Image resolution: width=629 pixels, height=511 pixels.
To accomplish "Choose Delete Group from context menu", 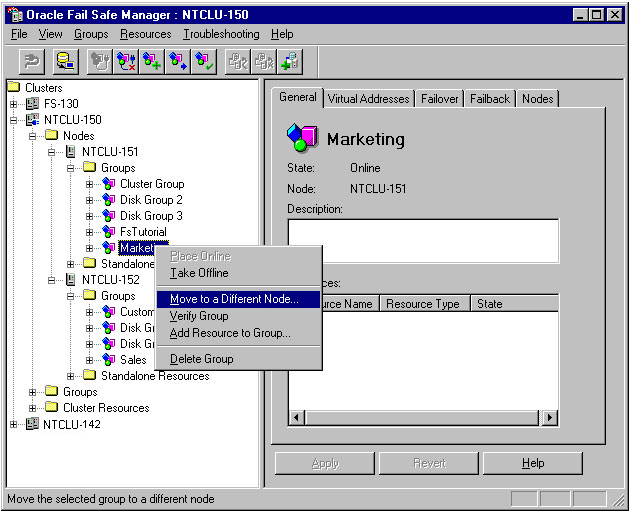I will click(239, 359).
